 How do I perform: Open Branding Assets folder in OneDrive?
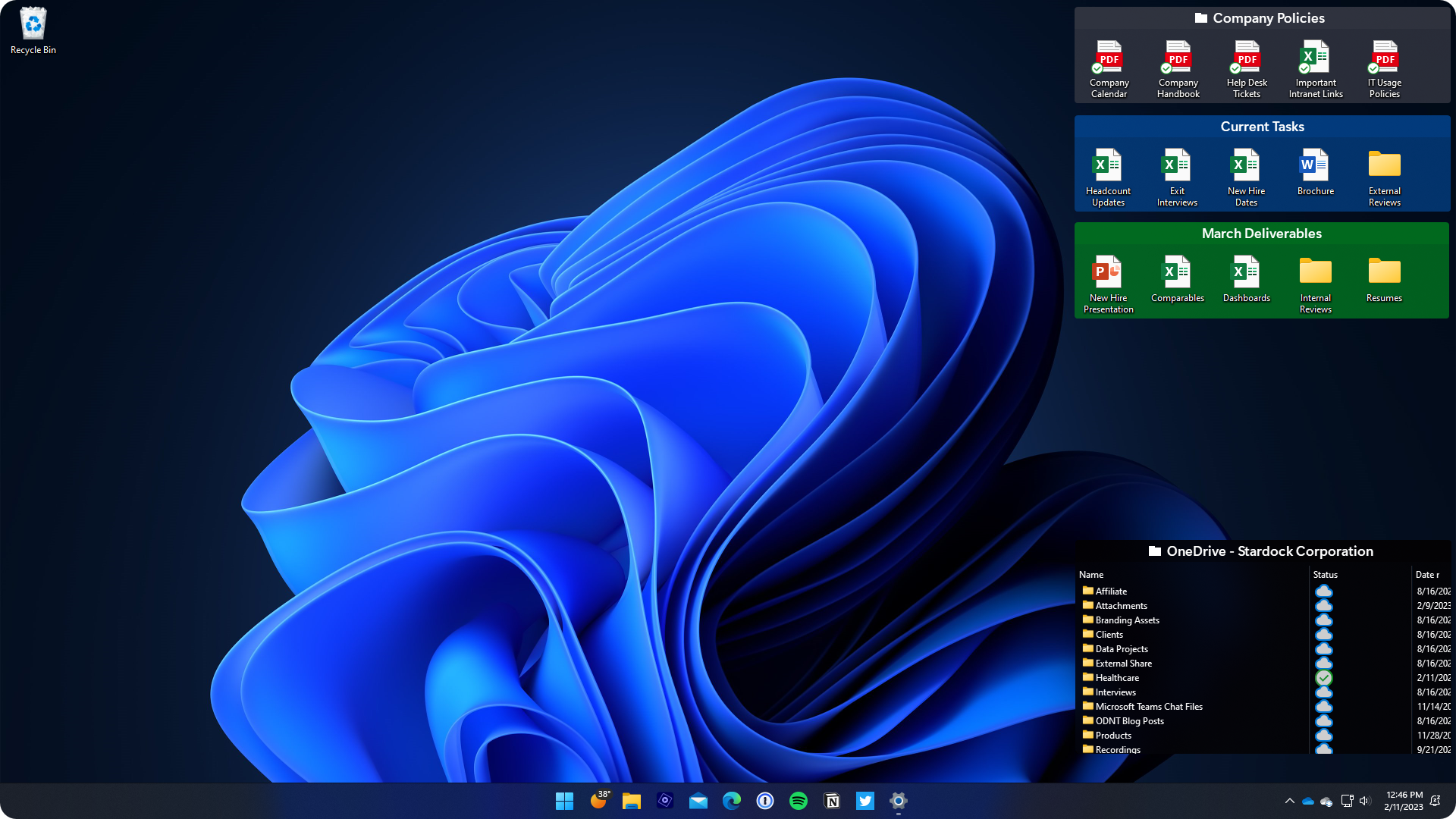(1125, 620)
